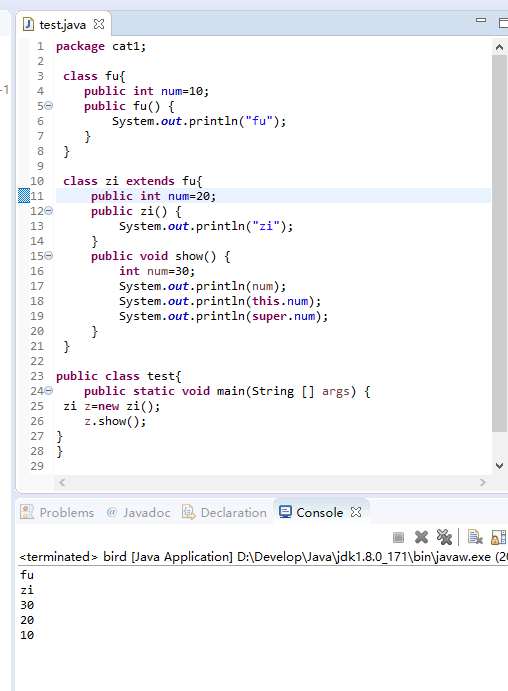This screenshot has width=508, height=691.
Task: Click console output value '10'
Action: tap(27, 635)
